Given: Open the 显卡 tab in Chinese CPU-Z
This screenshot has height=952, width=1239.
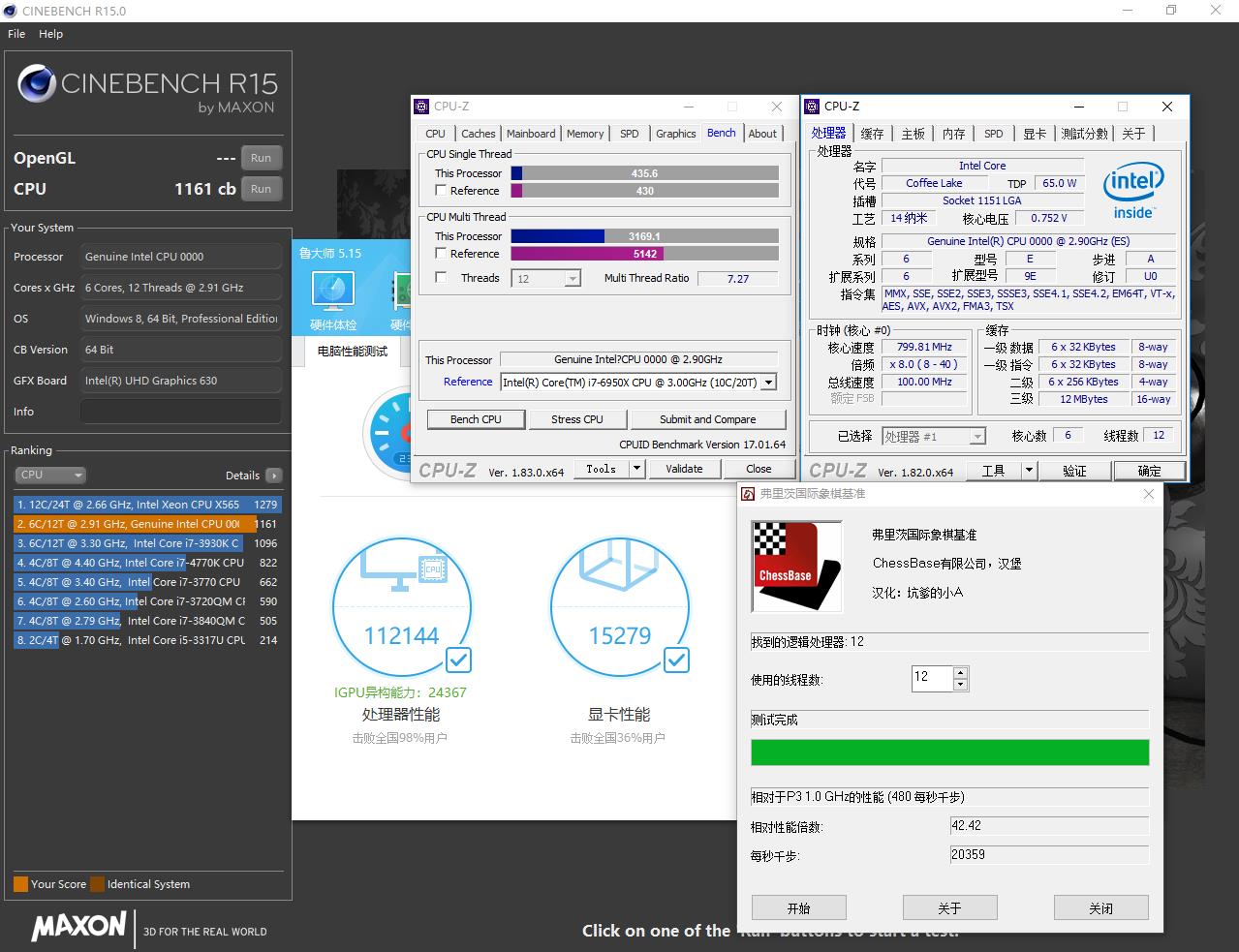Looking at the screenshot, I should [x=1035, y=134].
